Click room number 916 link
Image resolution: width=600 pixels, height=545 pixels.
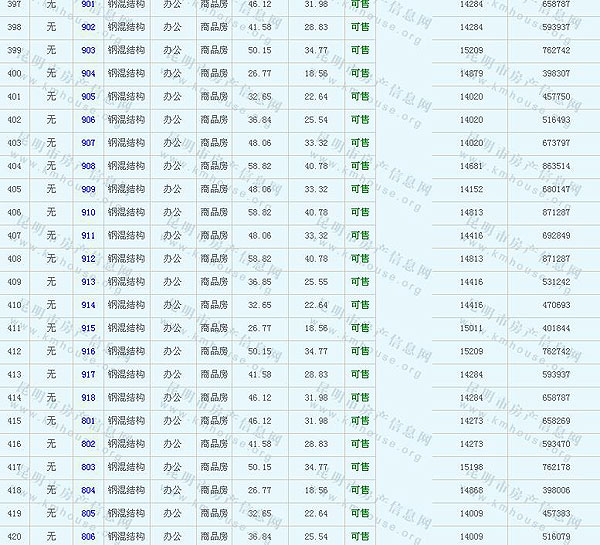89,351
